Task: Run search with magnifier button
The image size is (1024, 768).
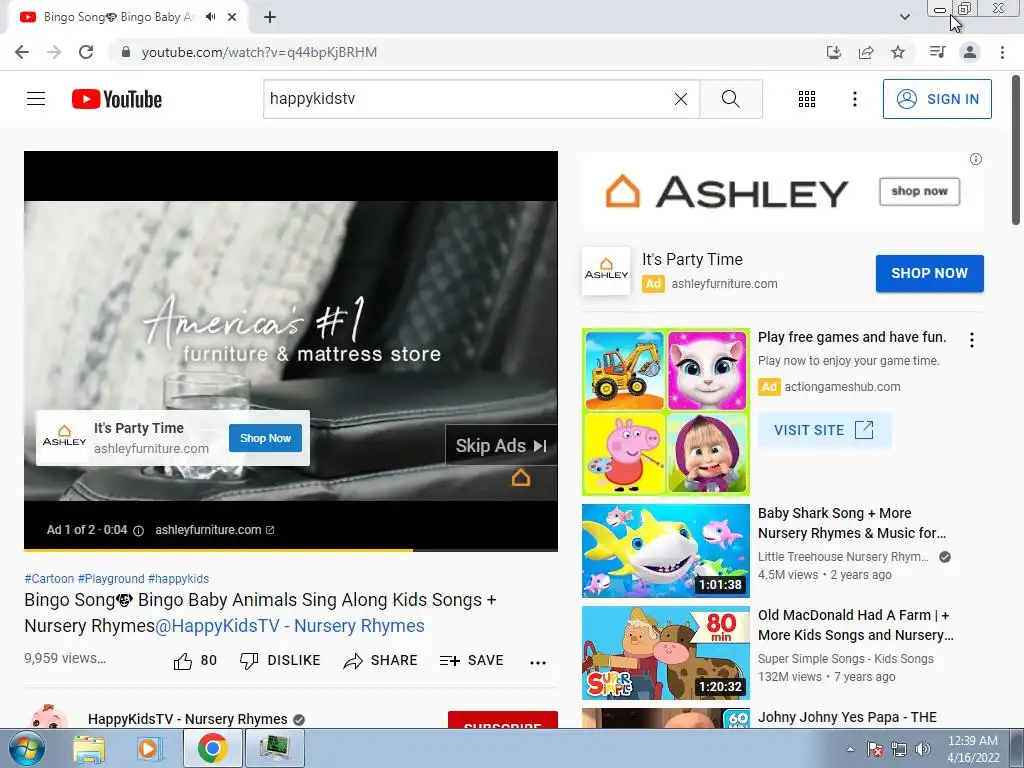Action: (731, 99)
